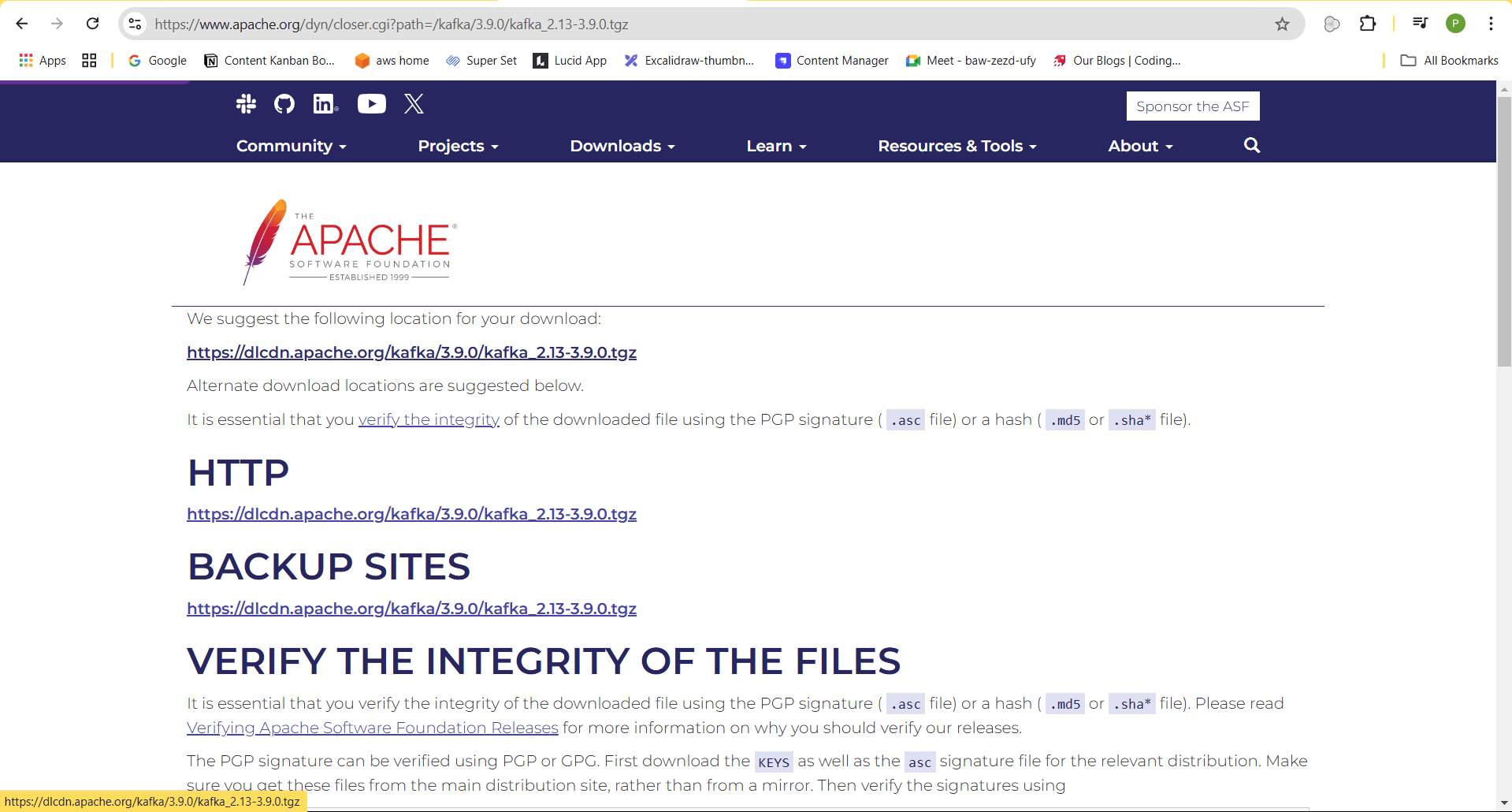The image size is (1512, 812).
Task: Click the tab groups grid icon
Action: (x=89, y=61)
